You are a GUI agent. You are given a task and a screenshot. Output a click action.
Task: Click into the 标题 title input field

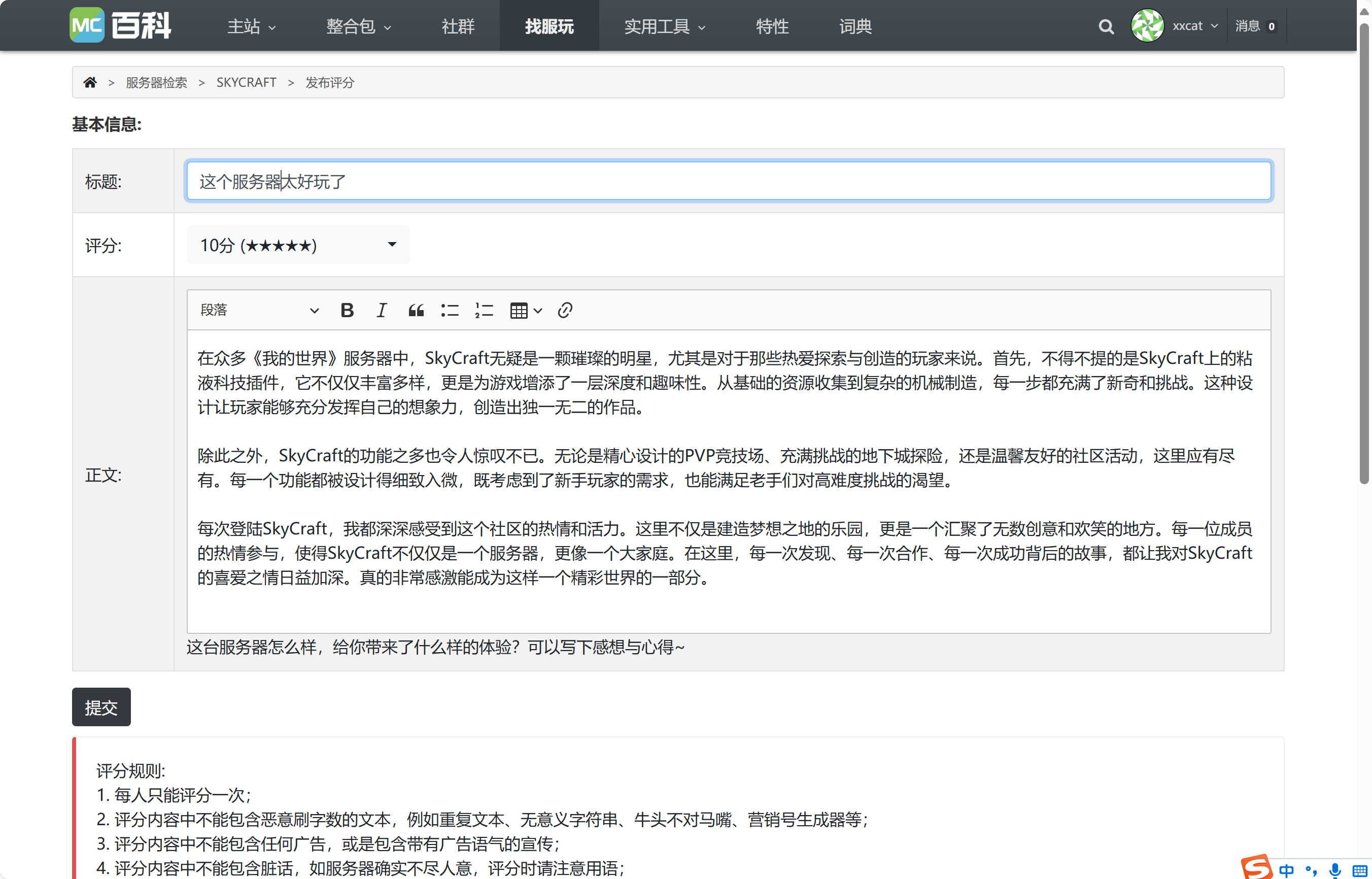coord(729,181)
